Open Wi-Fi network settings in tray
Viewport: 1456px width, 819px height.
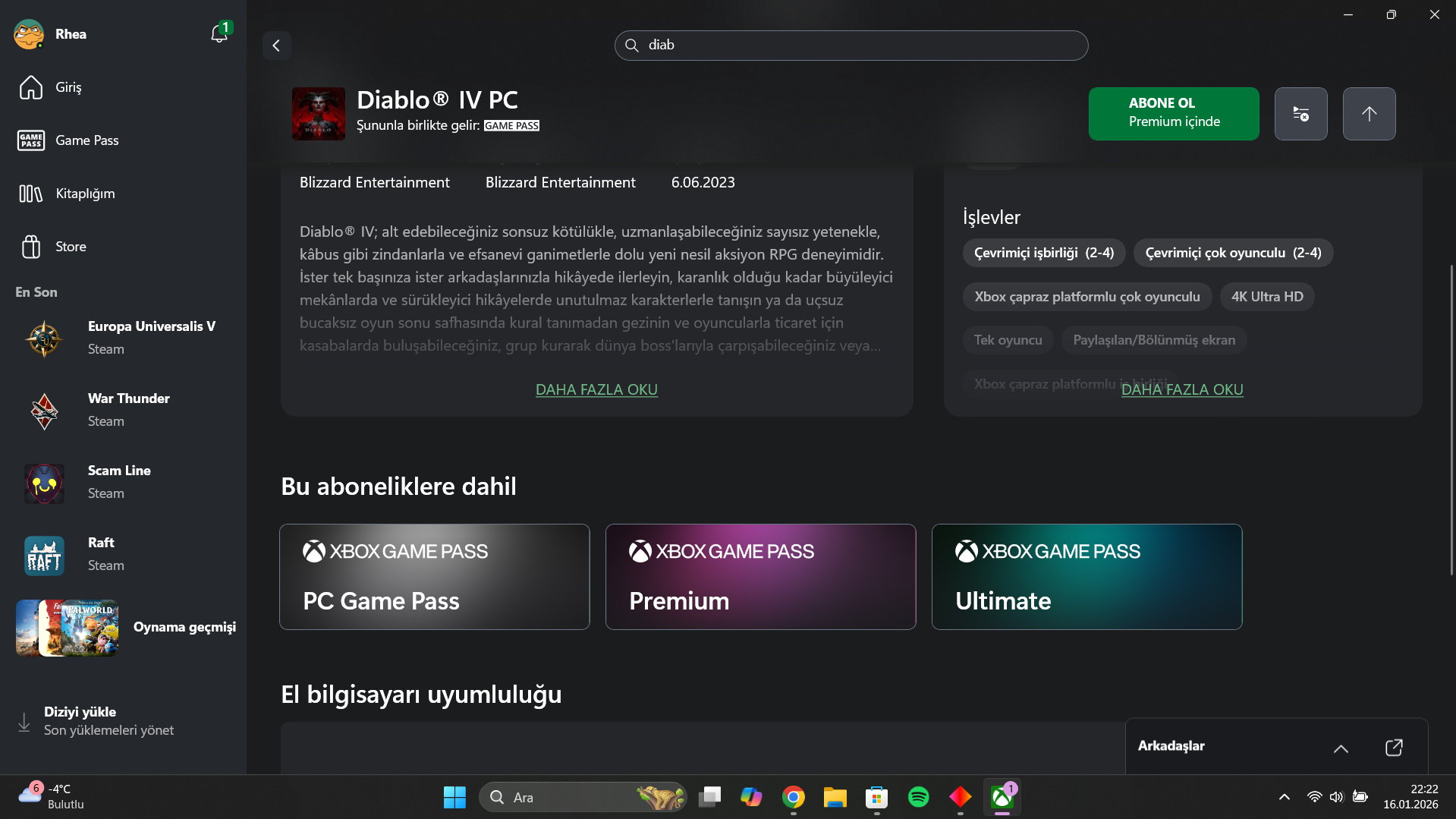[1314, 797]
